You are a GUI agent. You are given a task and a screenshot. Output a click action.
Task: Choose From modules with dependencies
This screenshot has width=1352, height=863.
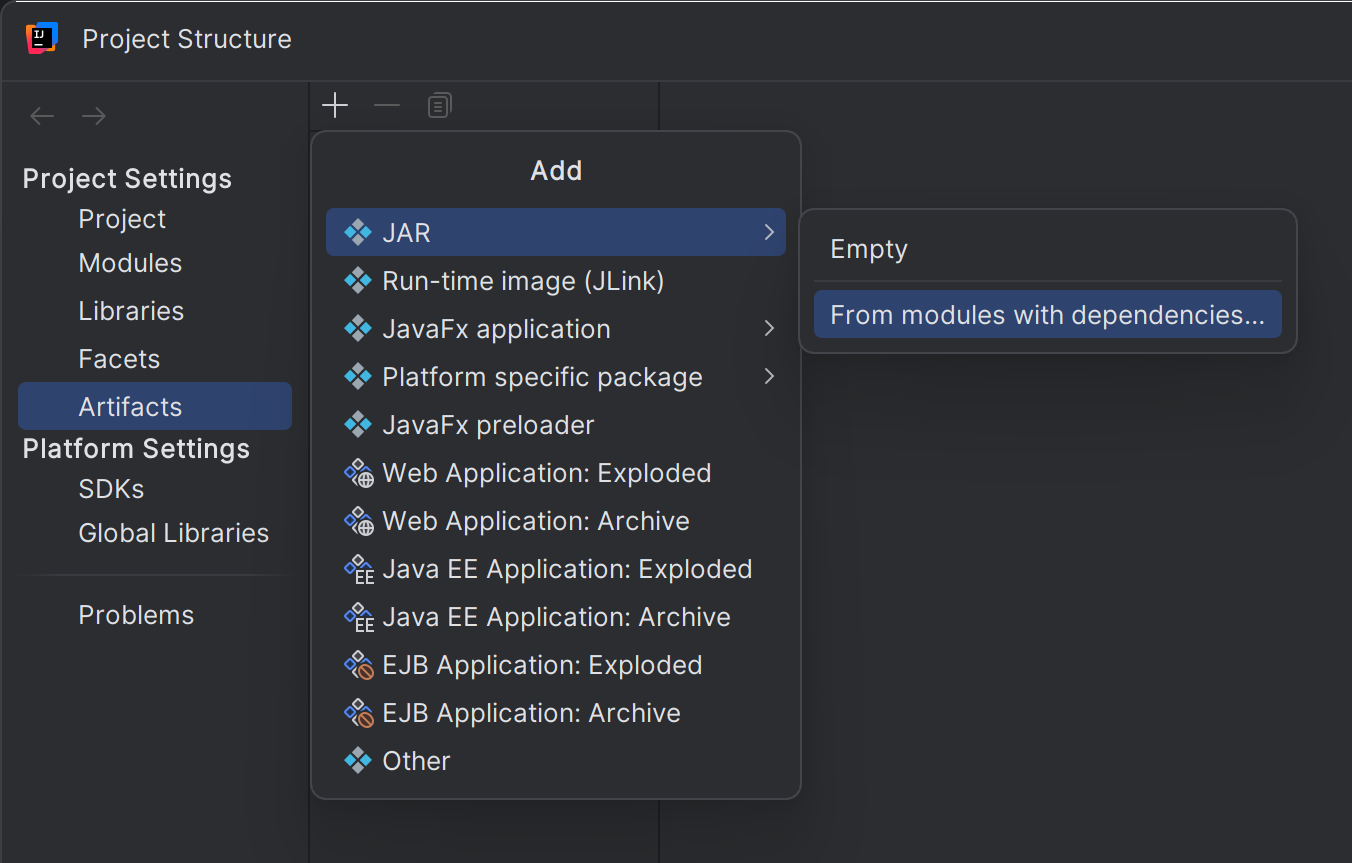pos(1047,315)
